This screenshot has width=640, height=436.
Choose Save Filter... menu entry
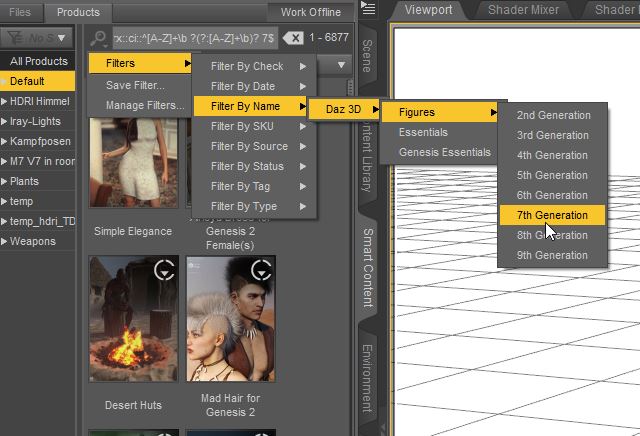(x=140, y=85)
